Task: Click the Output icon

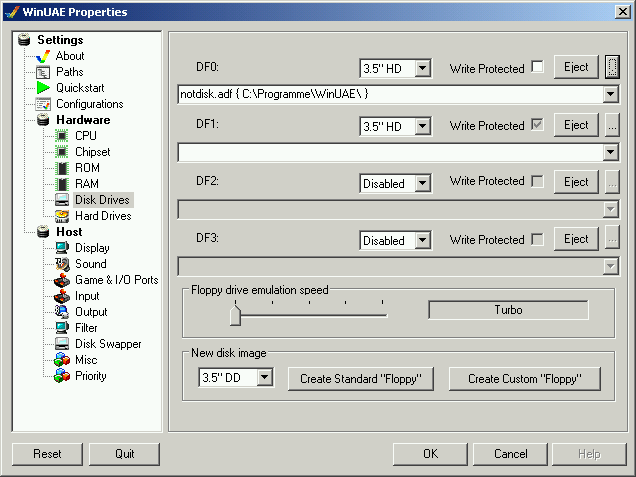Action: point(62,312)
